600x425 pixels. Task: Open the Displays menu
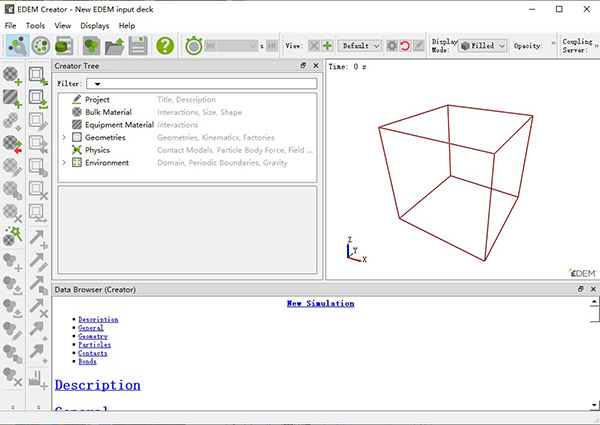95,25
